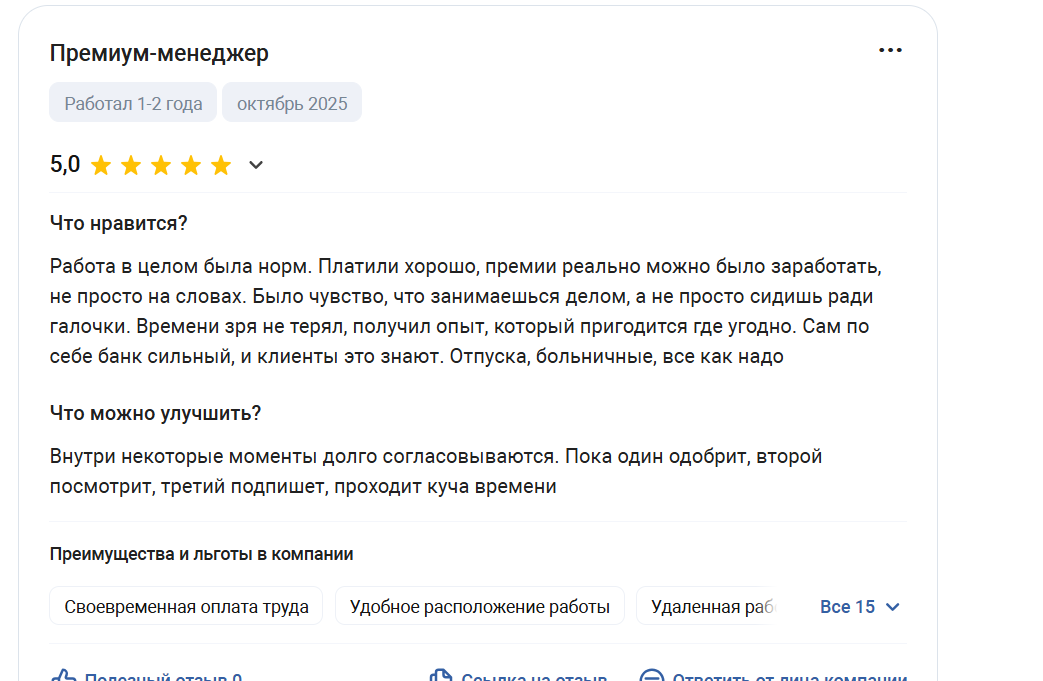Open the three-dots review options menu
This screenshot has width=1043, height=681.
890,51
